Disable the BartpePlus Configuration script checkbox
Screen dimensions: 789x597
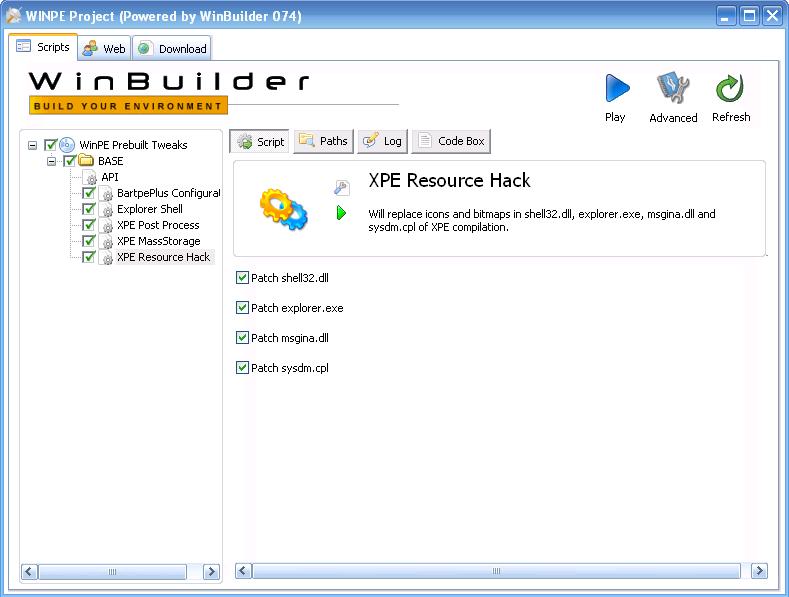tap(89, 193)
